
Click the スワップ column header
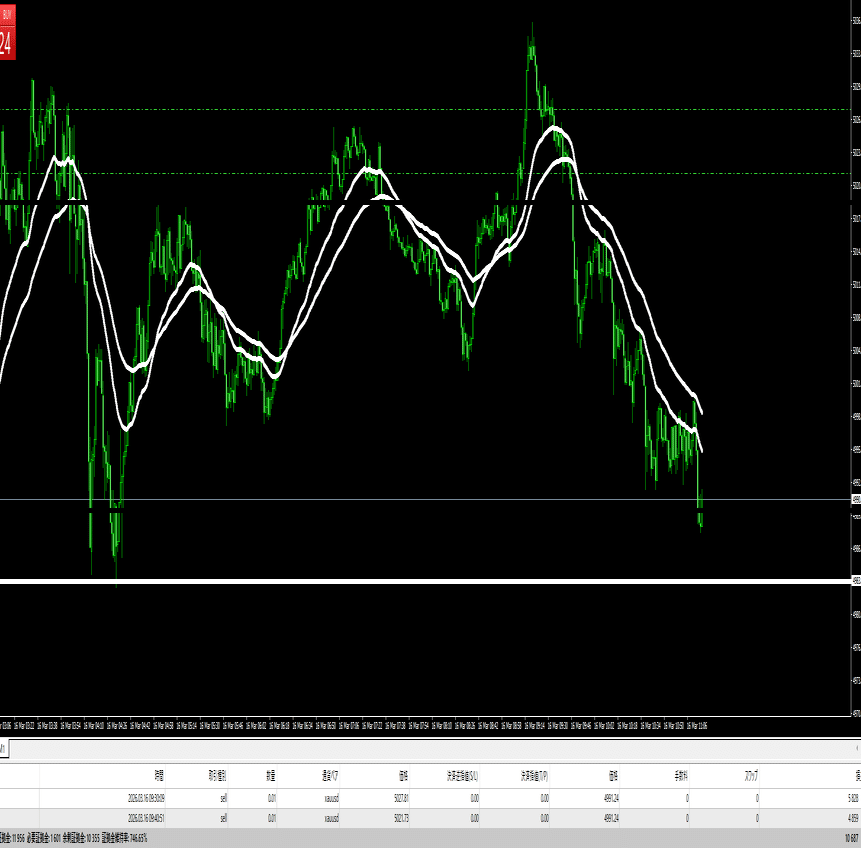click(751, 776)
